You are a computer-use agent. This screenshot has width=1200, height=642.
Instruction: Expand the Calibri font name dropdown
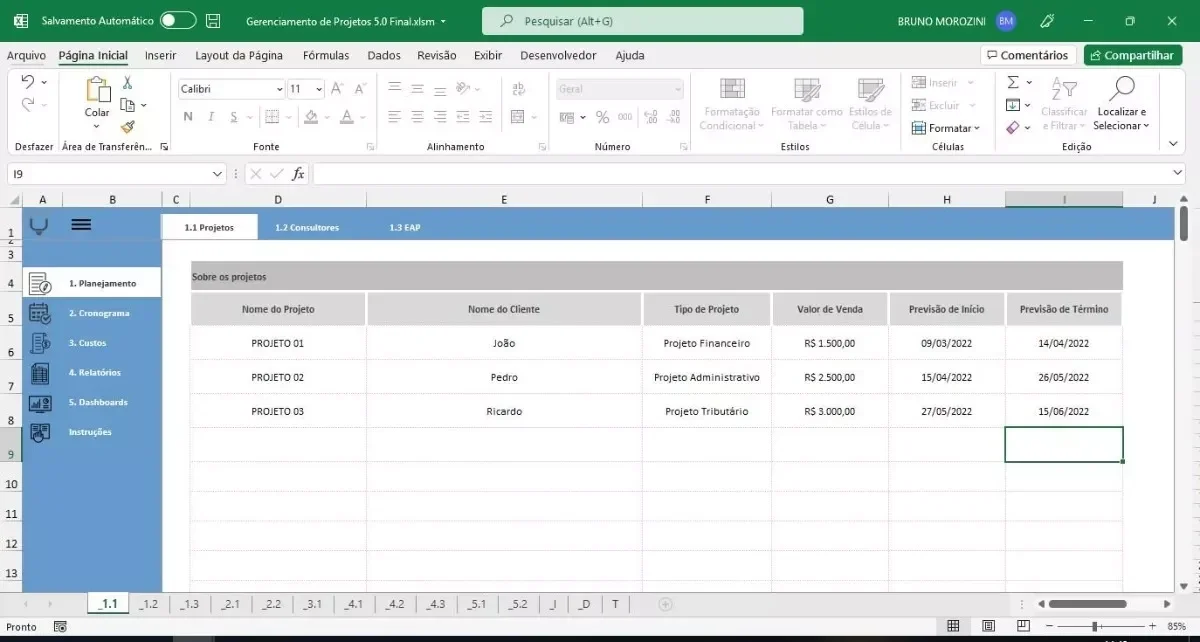(279, 89)
